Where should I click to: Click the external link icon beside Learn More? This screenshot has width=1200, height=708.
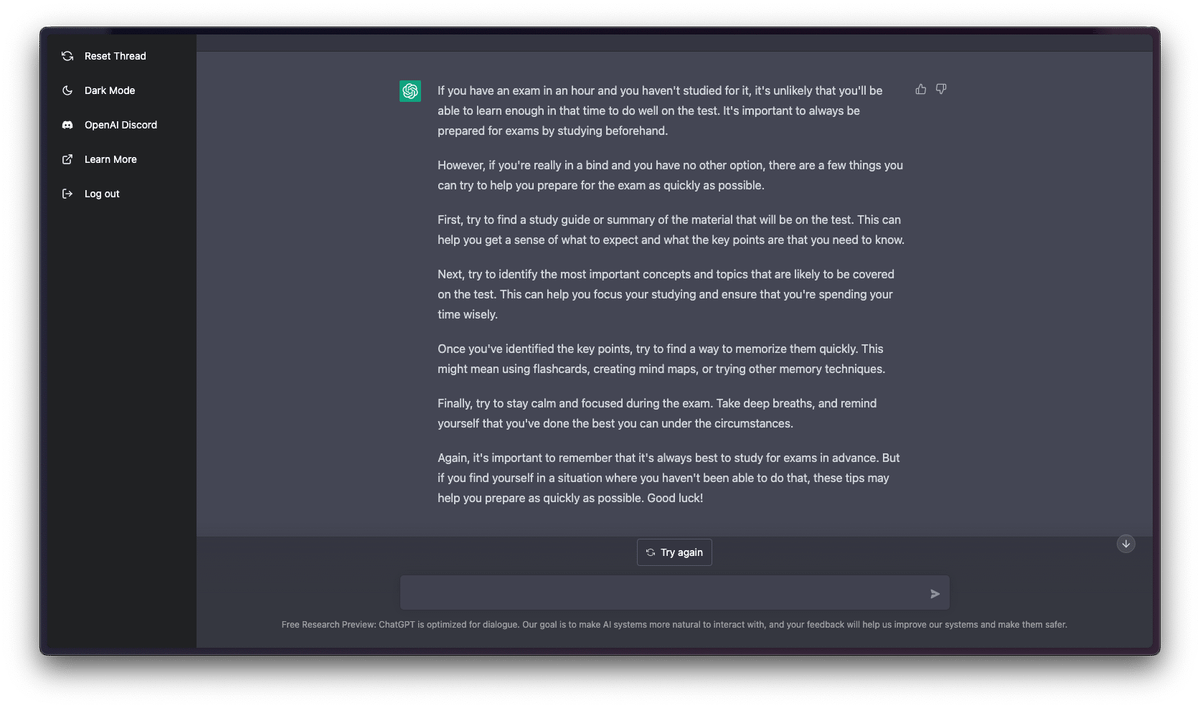click(67, 160)
